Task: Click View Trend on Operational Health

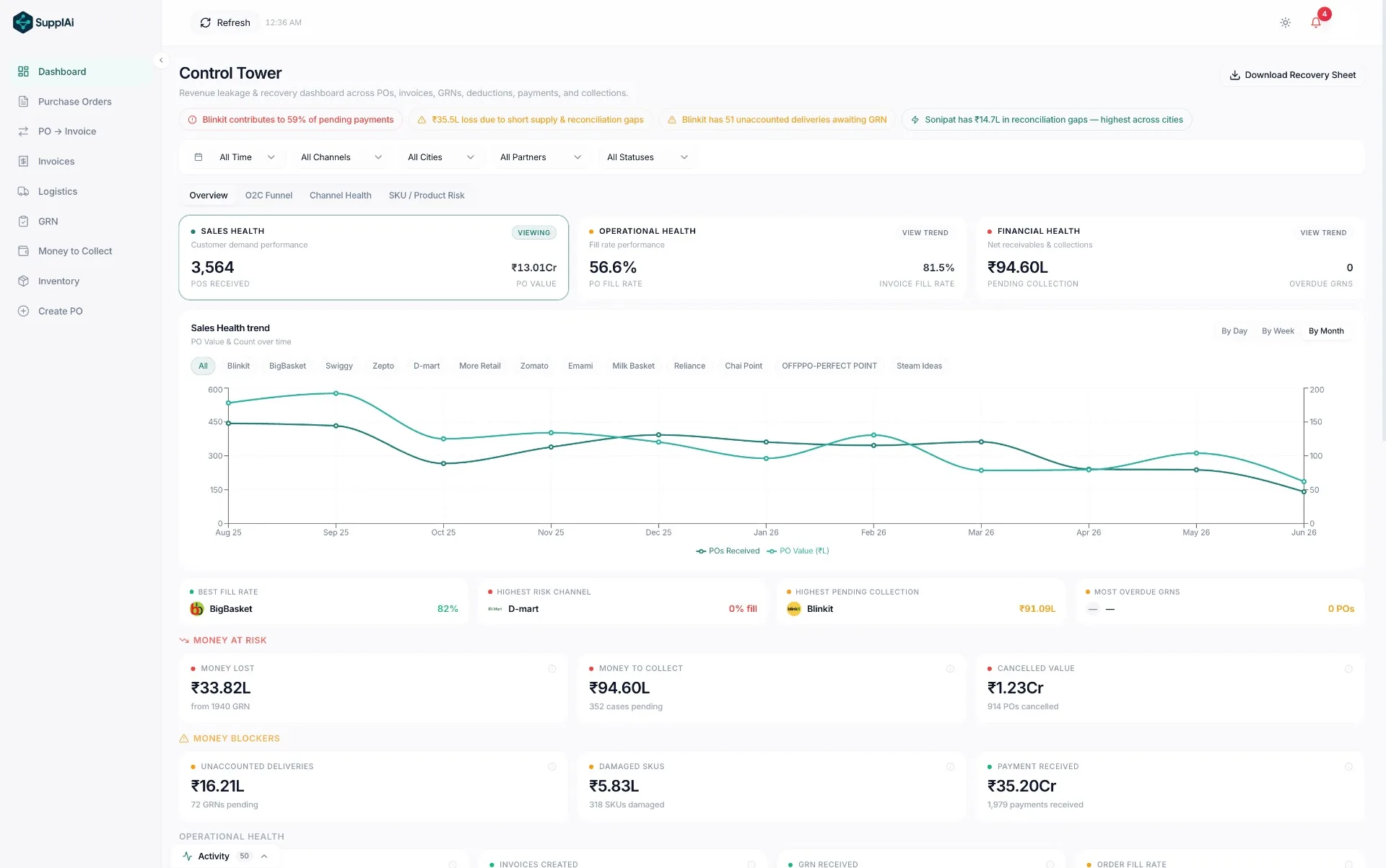Action: 925,232
